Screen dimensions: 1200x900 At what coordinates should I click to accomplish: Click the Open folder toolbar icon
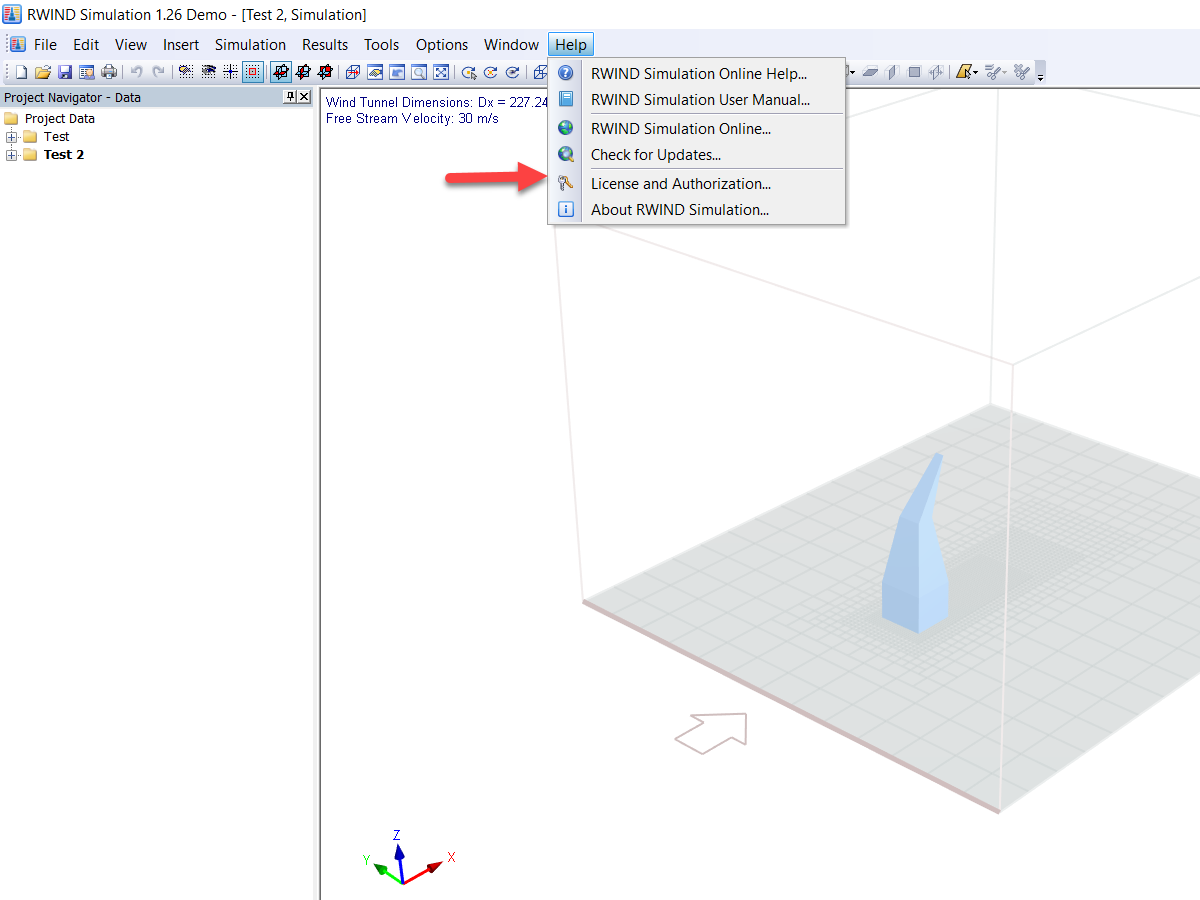[43, 72]
